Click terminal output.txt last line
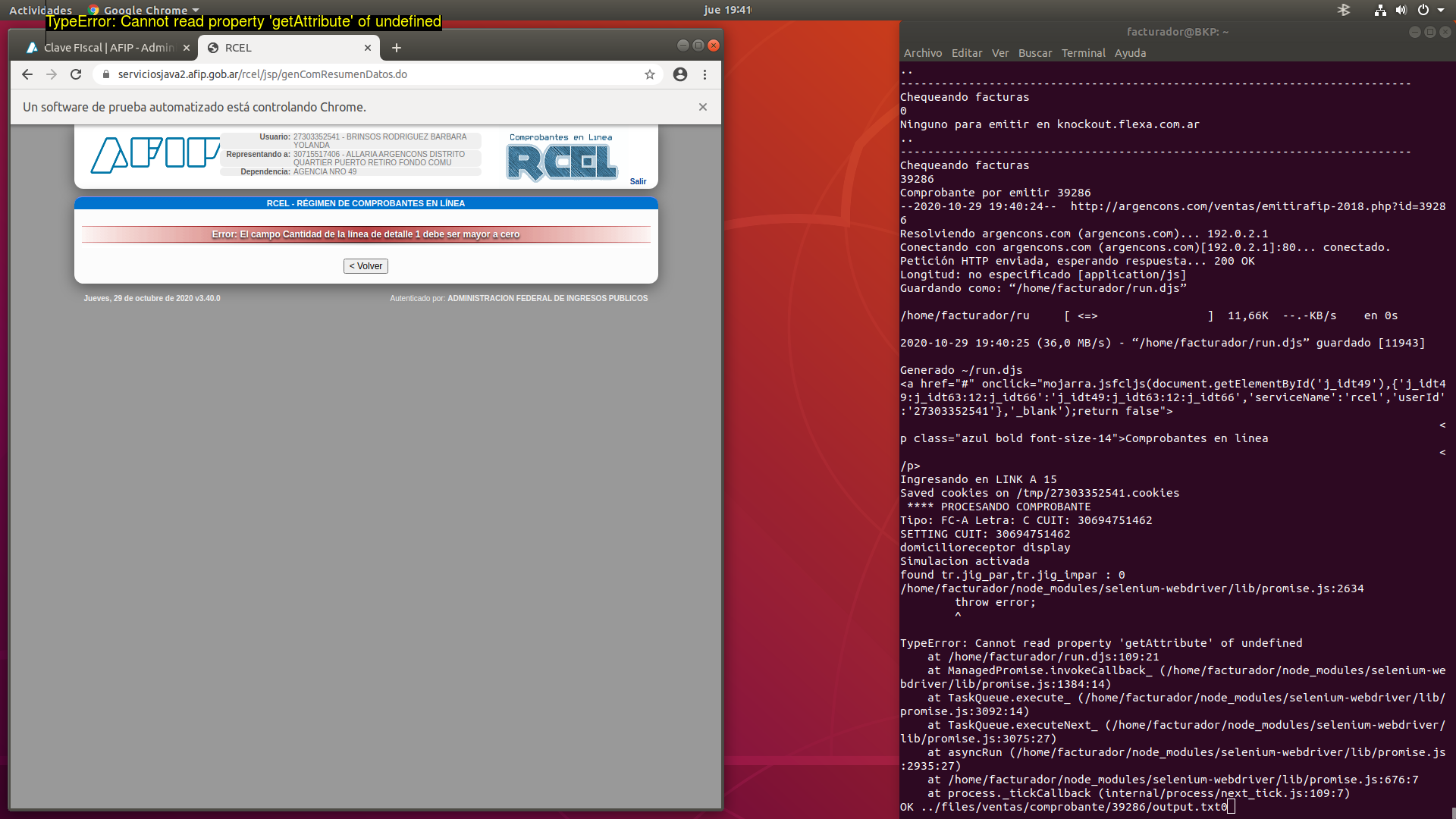The height and width of the screenshot is (819, 1456). (x=1063, y=807)
